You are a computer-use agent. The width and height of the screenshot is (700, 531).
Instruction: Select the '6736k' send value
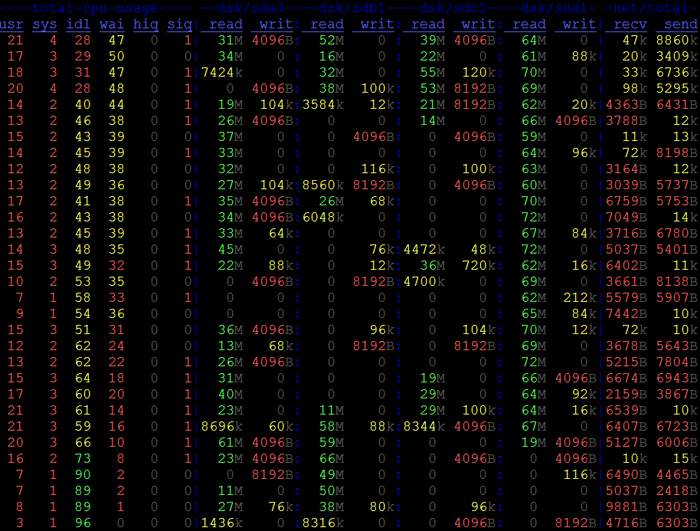677,72
